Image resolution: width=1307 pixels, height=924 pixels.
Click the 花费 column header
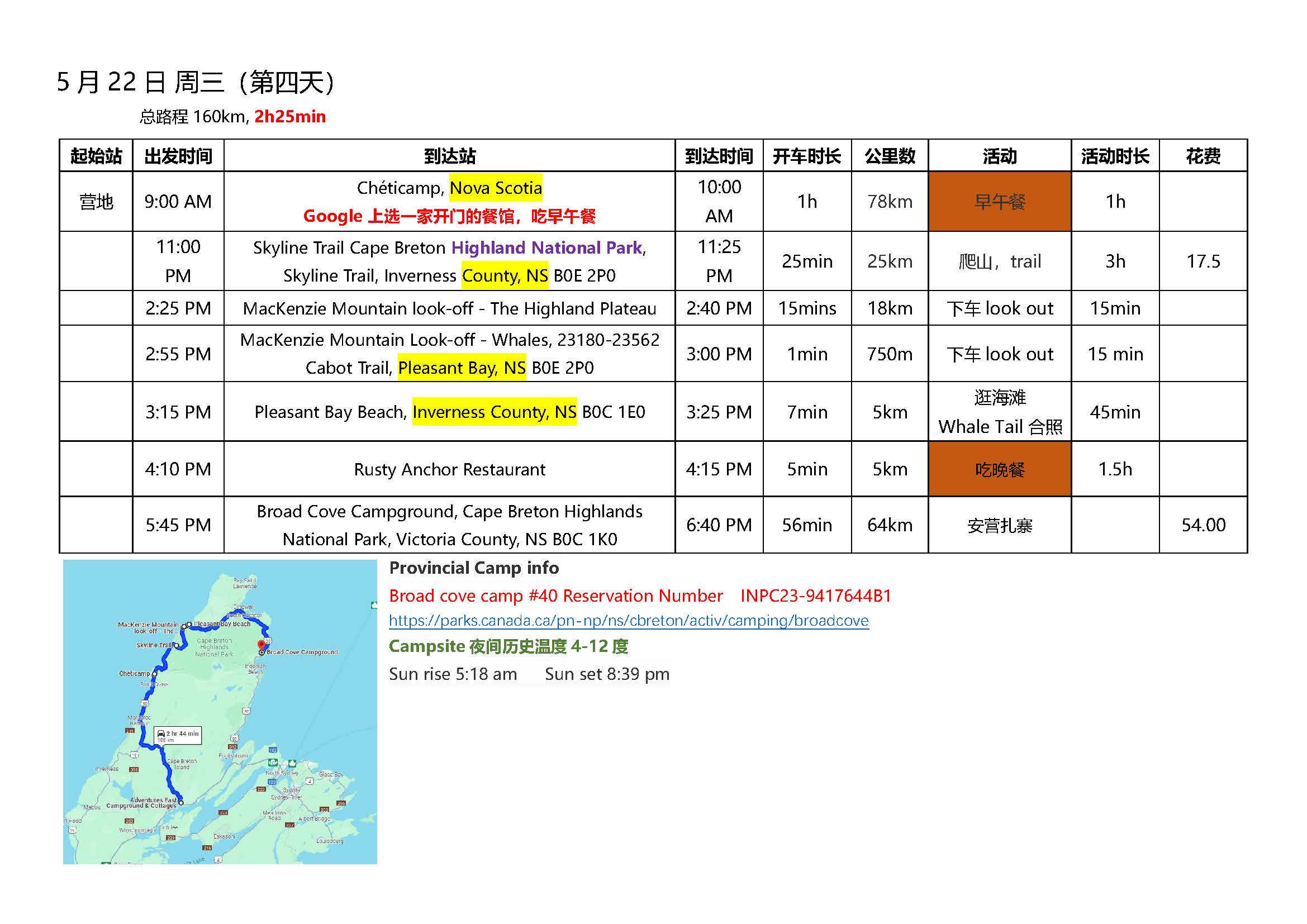(x=1203, y=155)
